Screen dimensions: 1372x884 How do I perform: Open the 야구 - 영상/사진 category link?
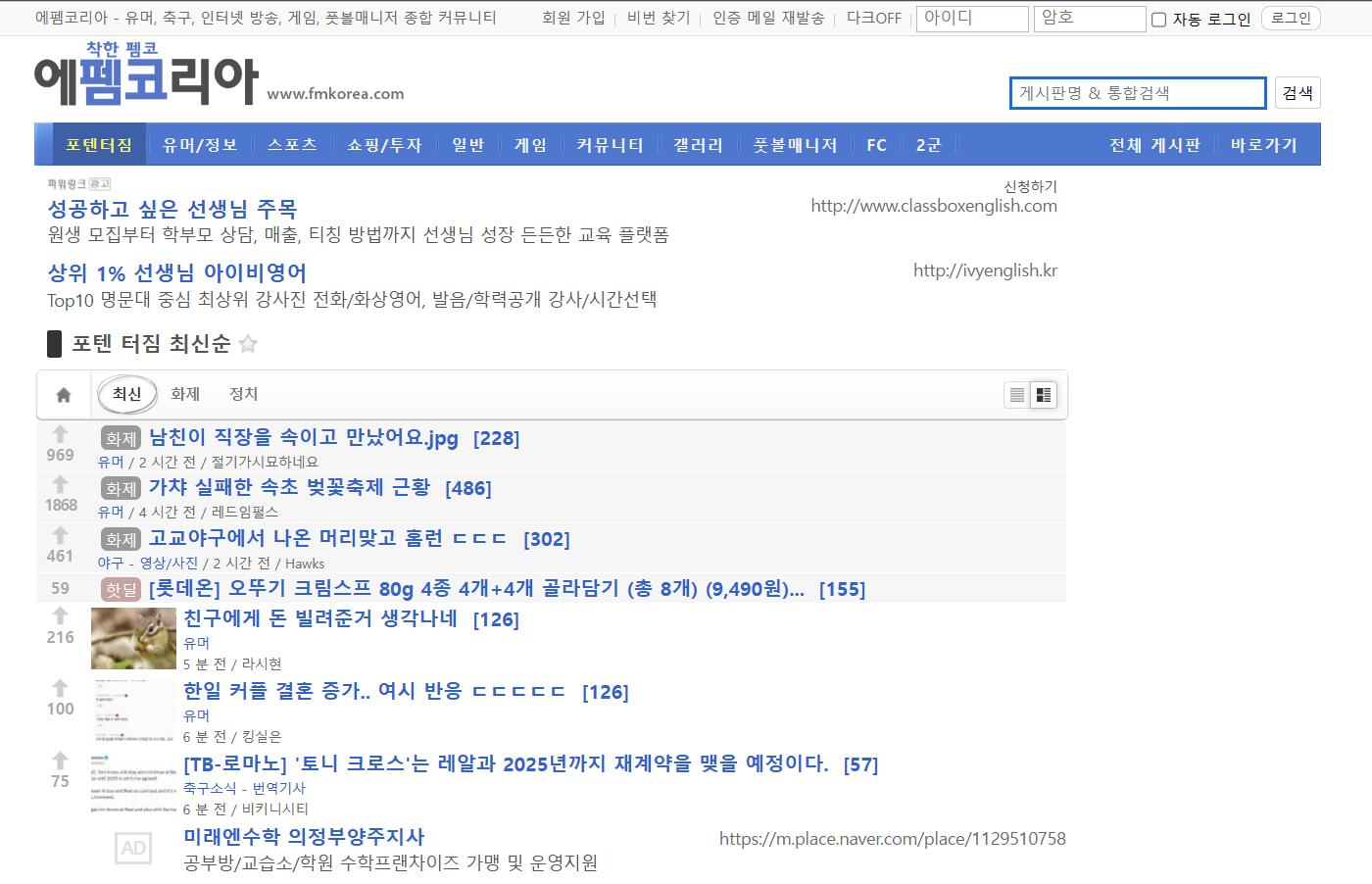[148, 564]
